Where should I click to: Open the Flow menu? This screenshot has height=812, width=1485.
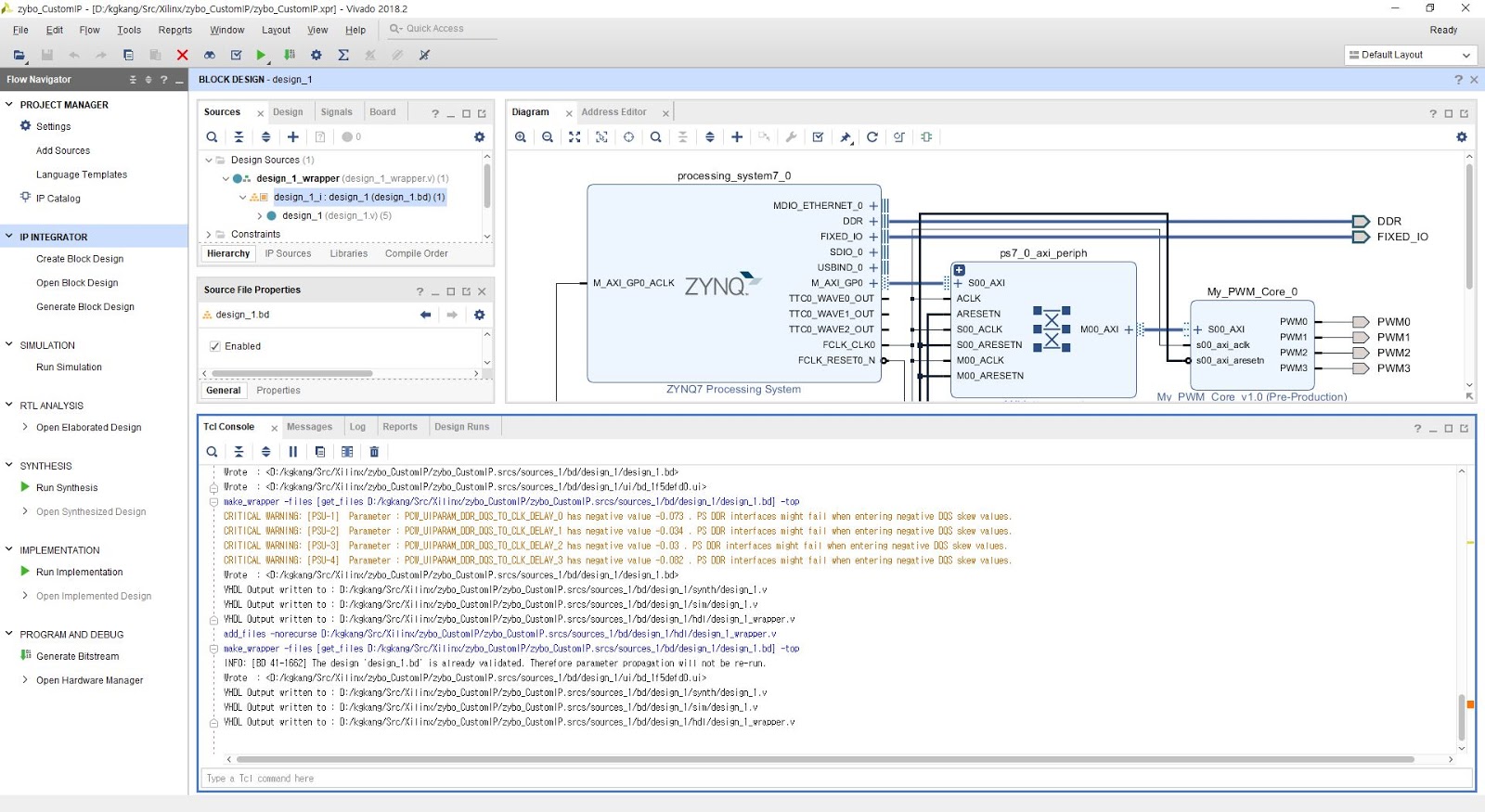point(89,30)
